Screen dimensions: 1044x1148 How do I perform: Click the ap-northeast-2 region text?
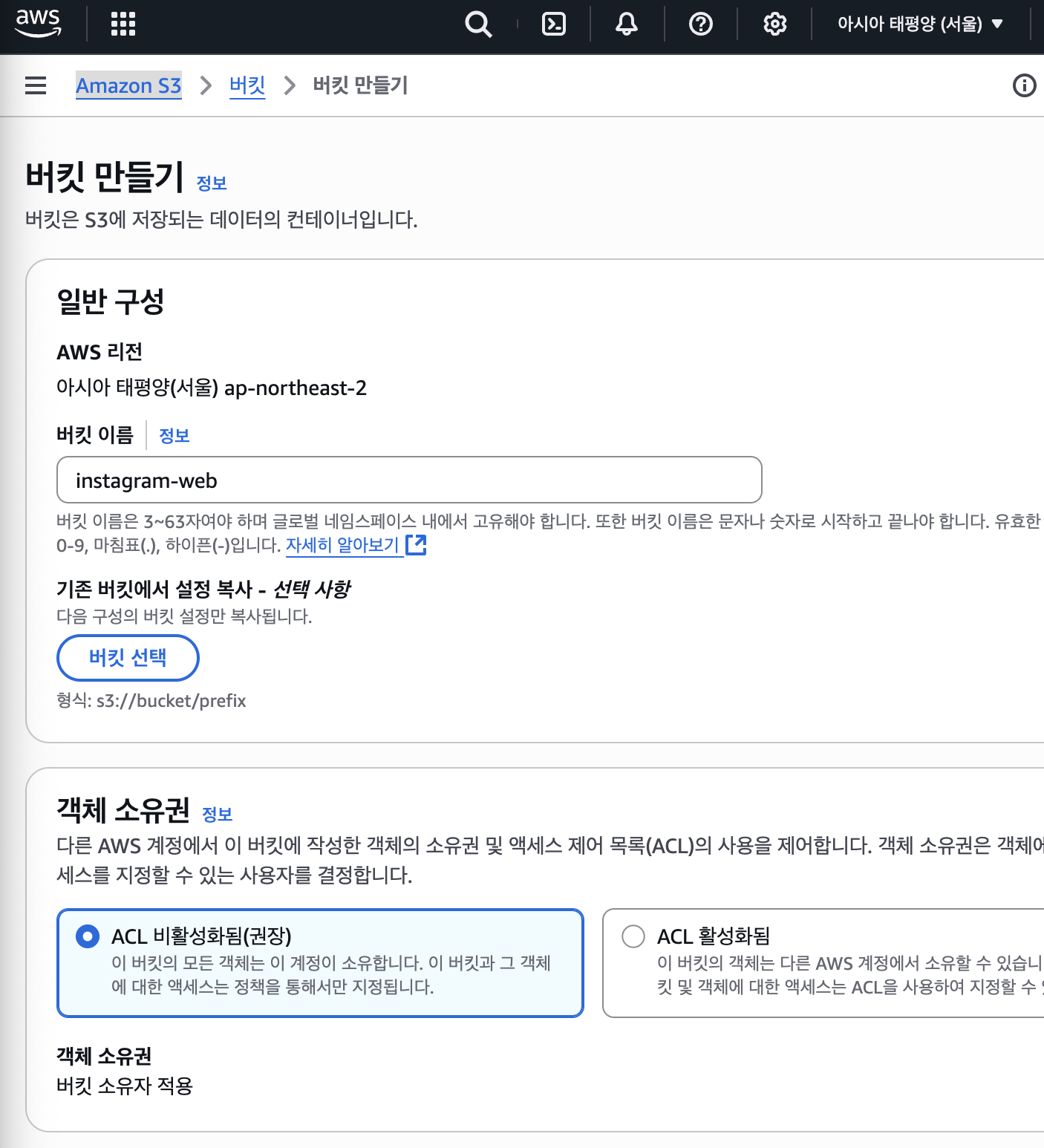point(296,388)
